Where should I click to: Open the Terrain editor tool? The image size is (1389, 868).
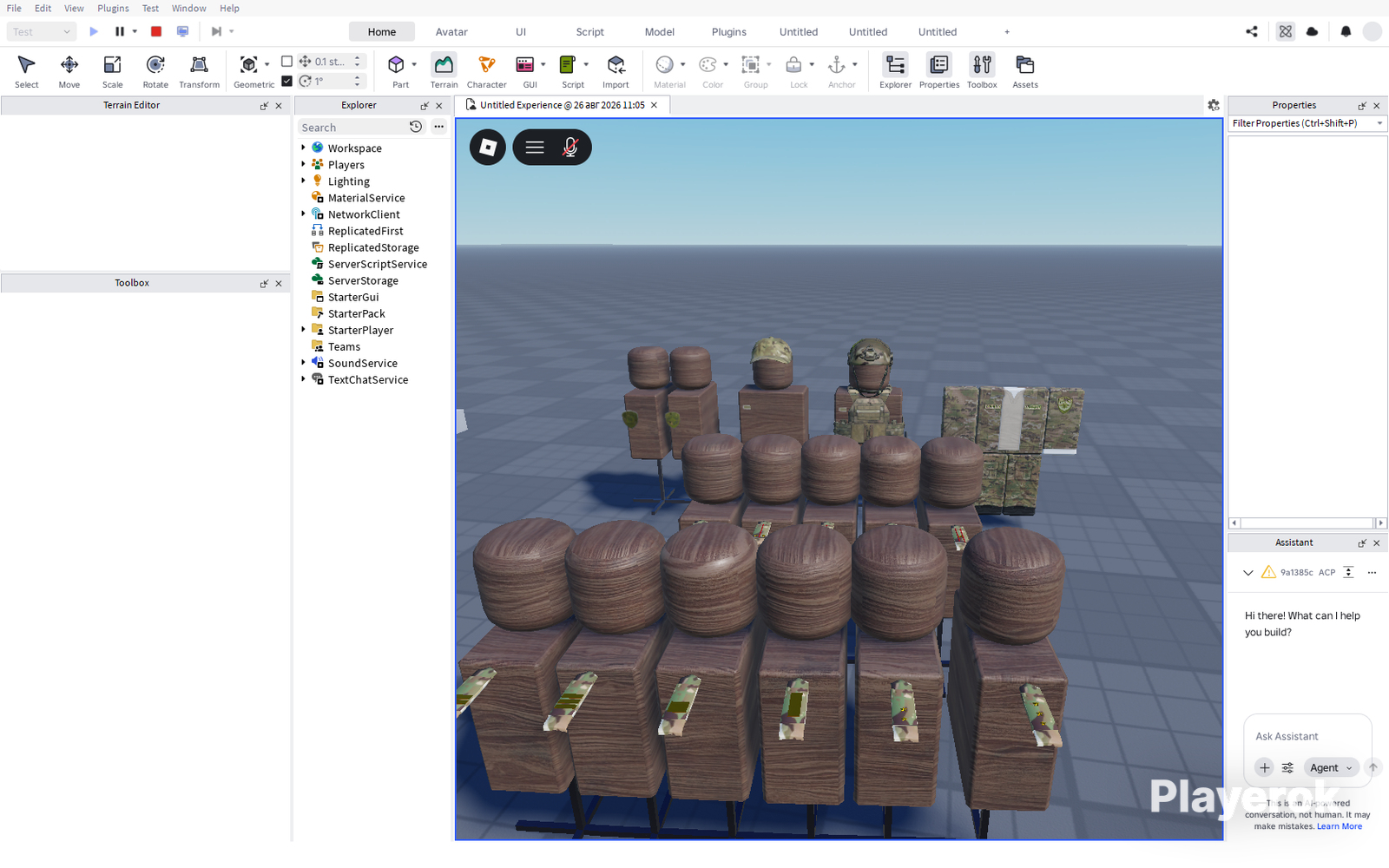tap(444, 71)
